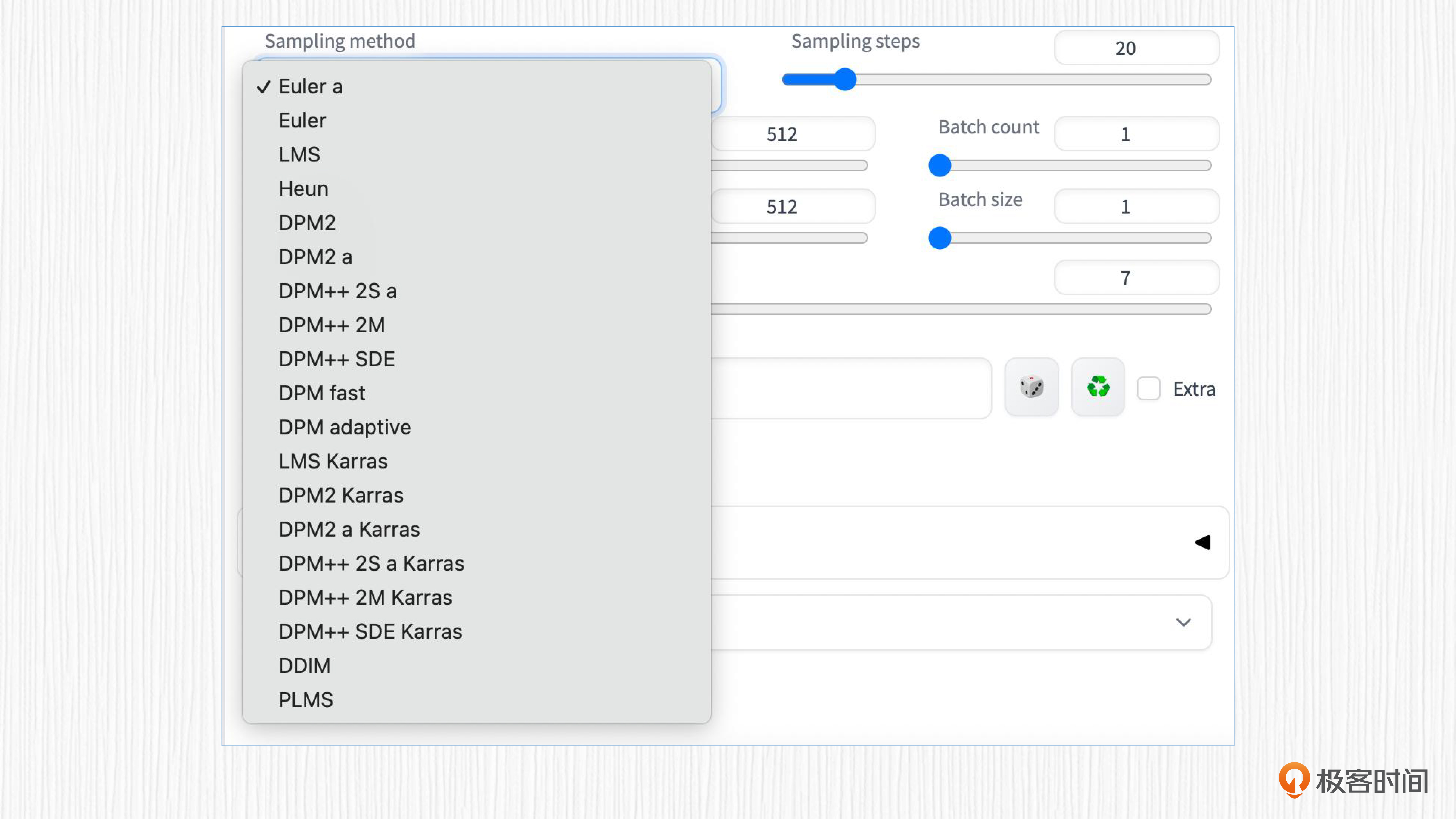Pick the PLMS sampling option
This screenshot has height=819, width=1456.
[x=305, y=700]
